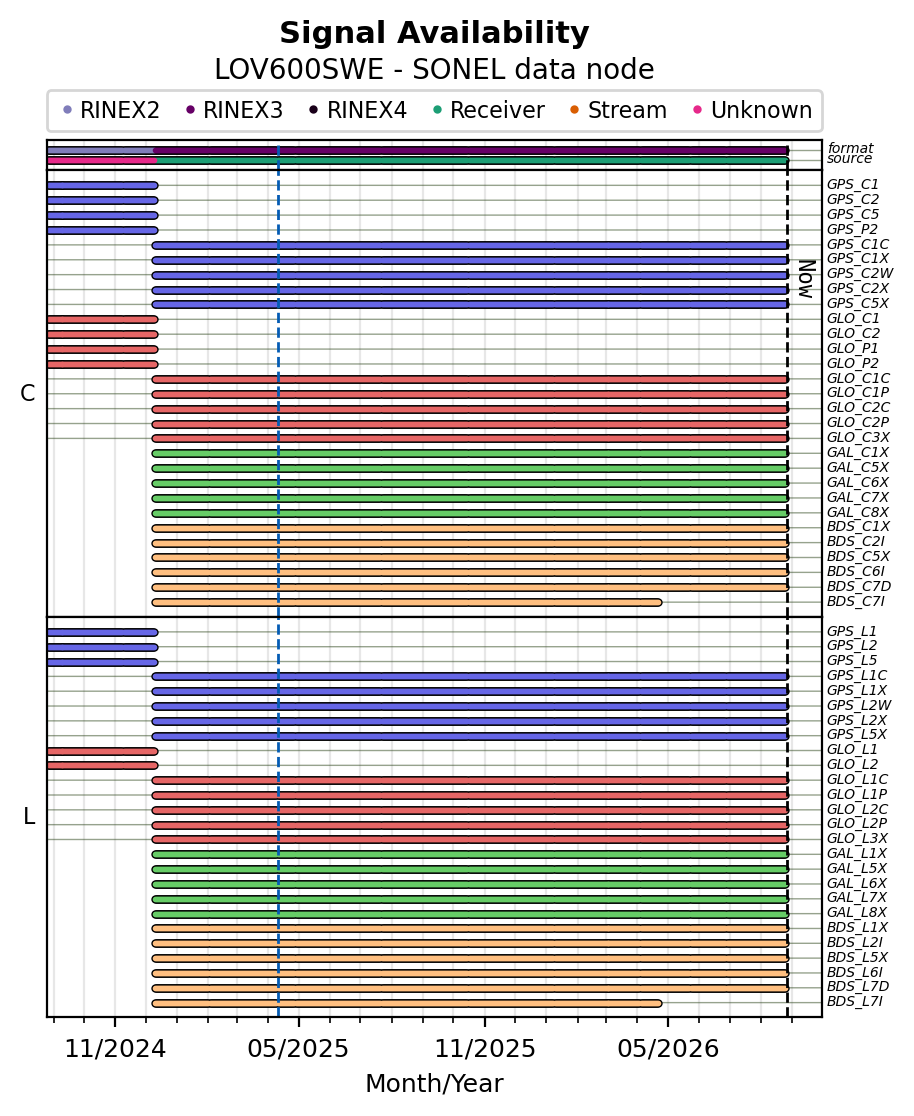This screenshot has width=914, height=1116.
Task: Select the BDS_C1X row label
Action: [858, 526]
